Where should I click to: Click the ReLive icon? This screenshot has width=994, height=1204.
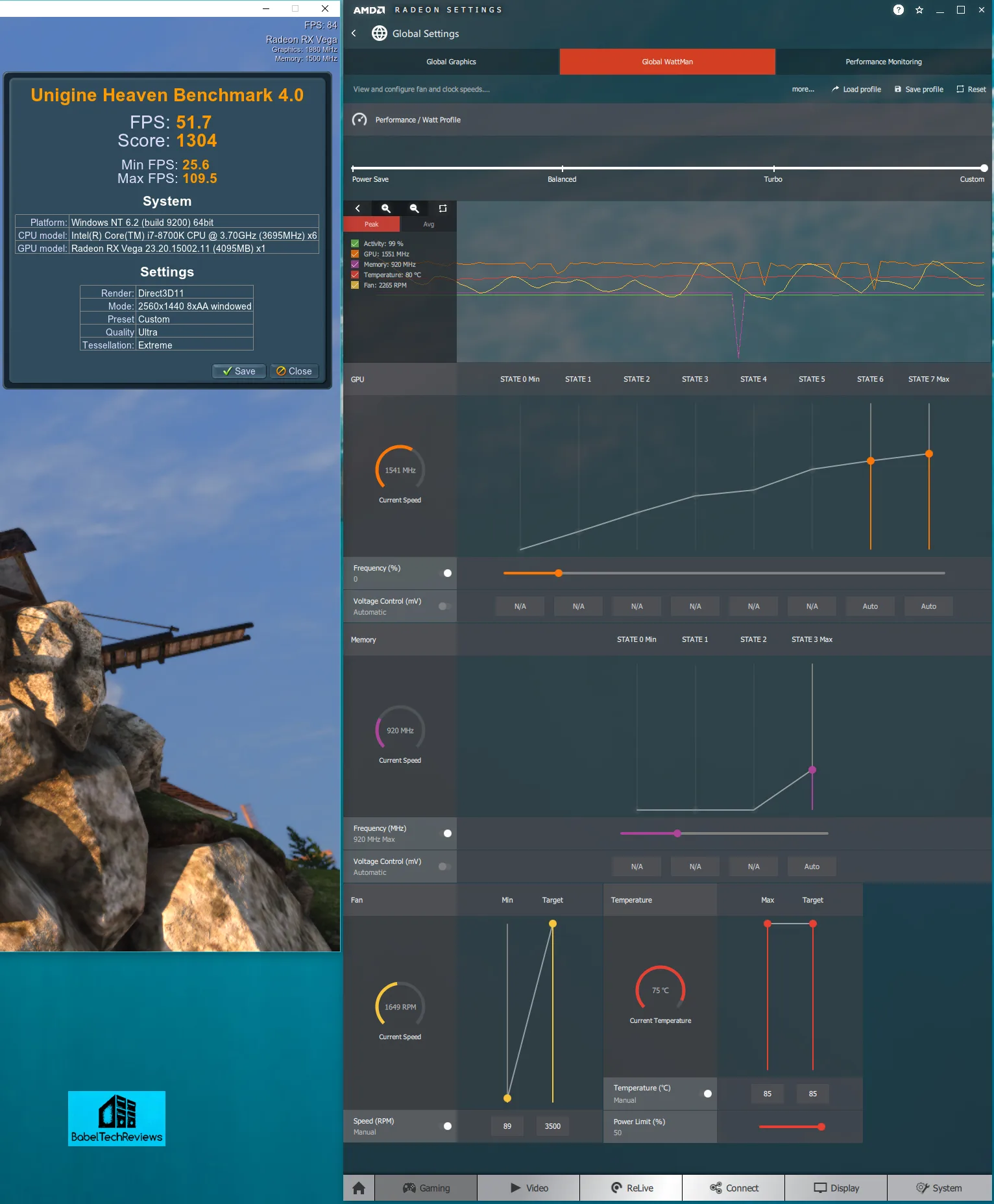click(x=617, y=1188)
